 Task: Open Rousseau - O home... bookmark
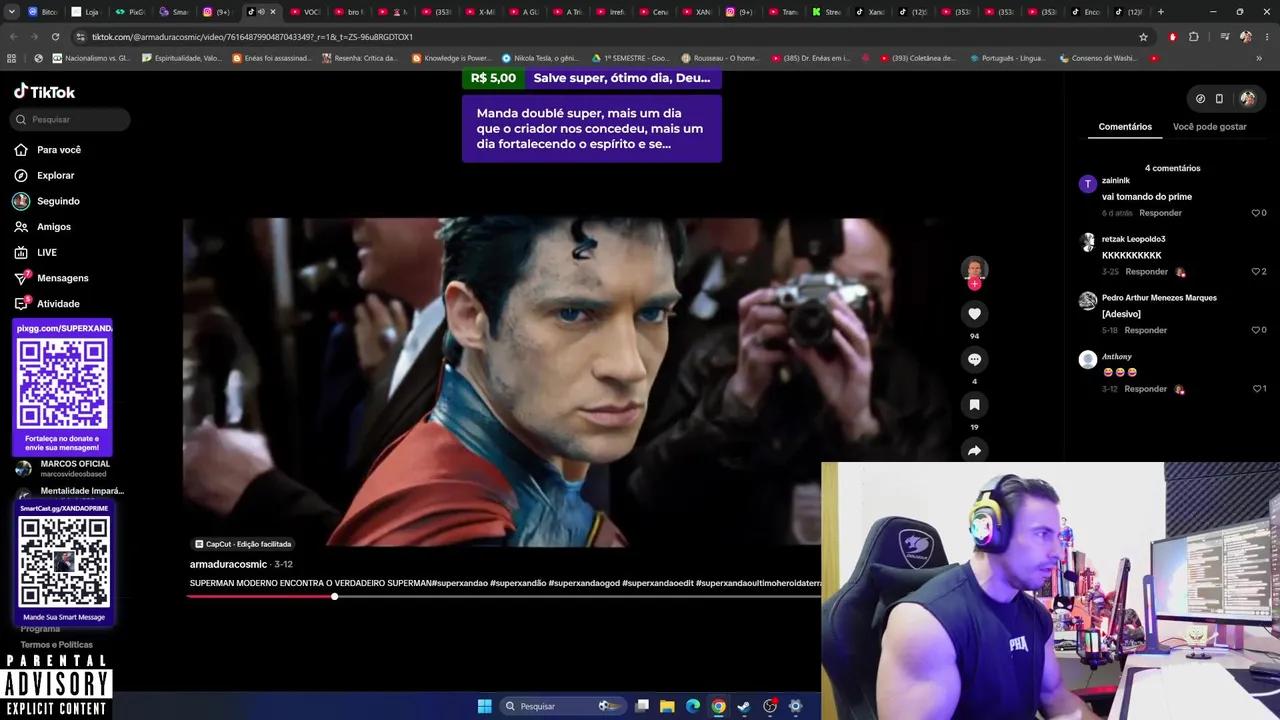[x=720, y=58]
